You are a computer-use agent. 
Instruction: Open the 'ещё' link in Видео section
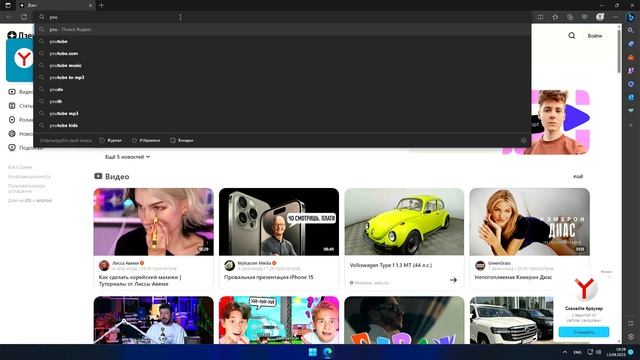(578, 176)
